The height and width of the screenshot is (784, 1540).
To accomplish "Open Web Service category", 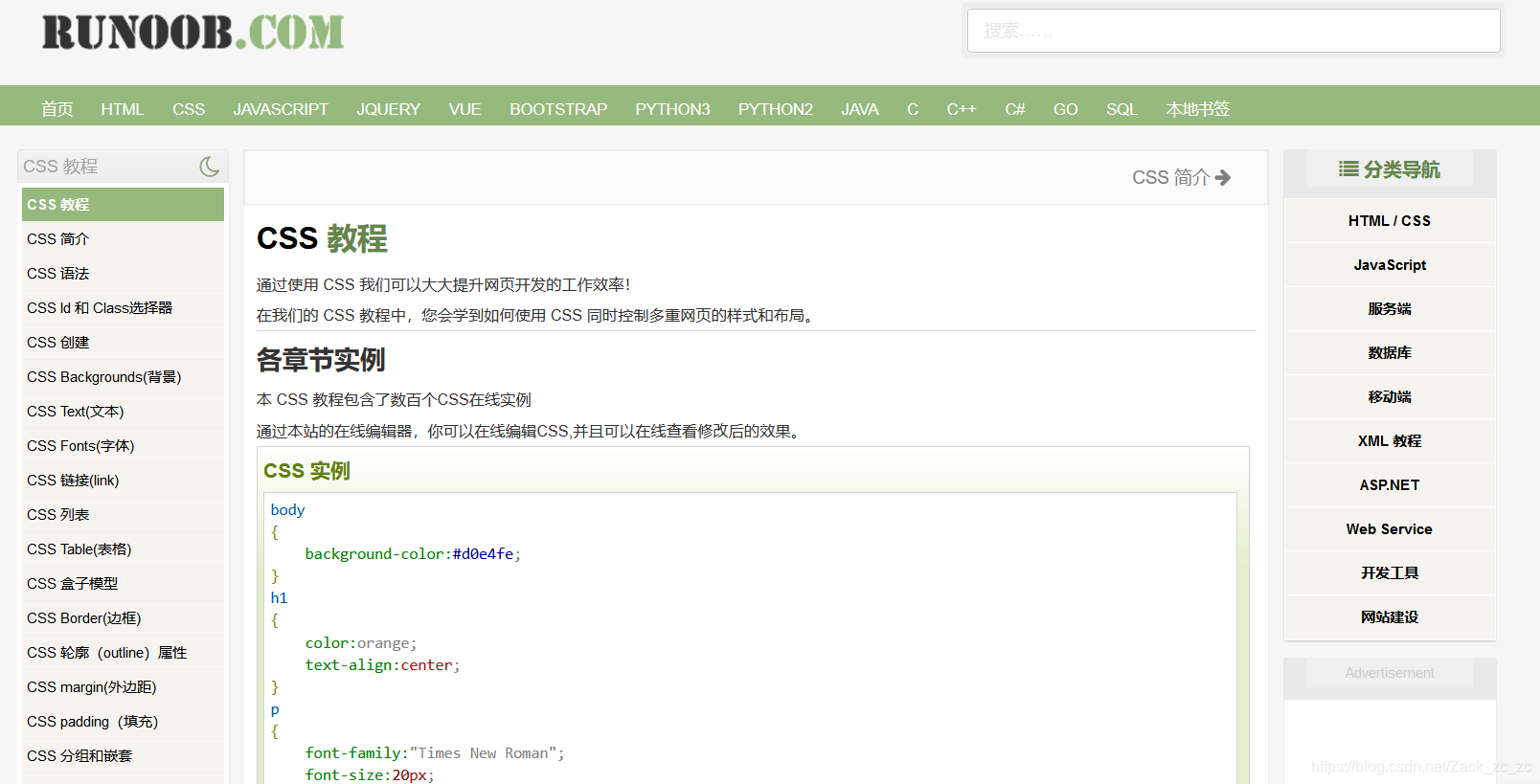I will [1390, 529].
